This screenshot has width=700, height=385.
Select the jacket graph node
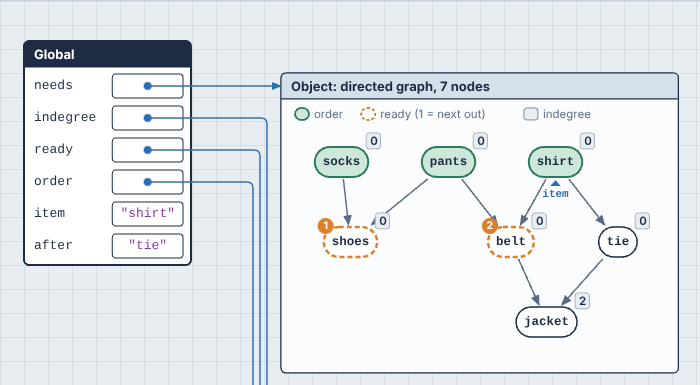(x=546, y=322)
